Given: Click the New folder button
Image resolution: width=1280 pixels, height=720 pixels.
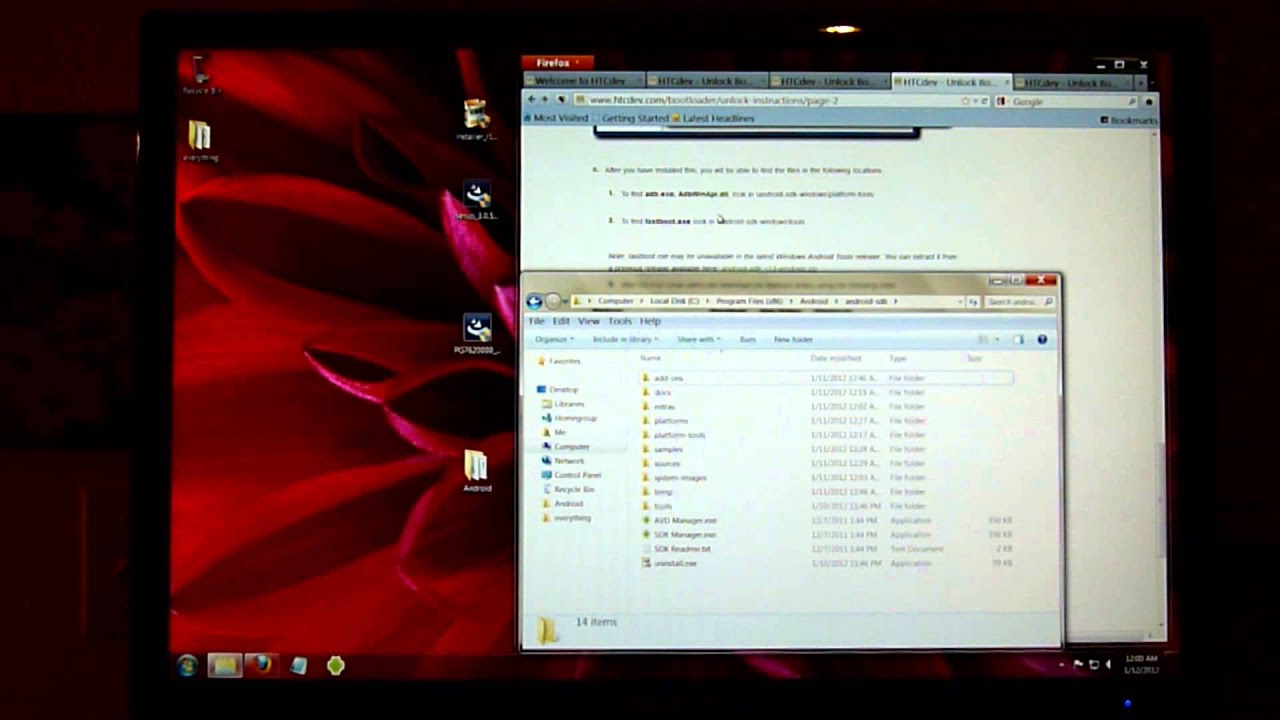Looking at the screenshot, I should [793, 340].
